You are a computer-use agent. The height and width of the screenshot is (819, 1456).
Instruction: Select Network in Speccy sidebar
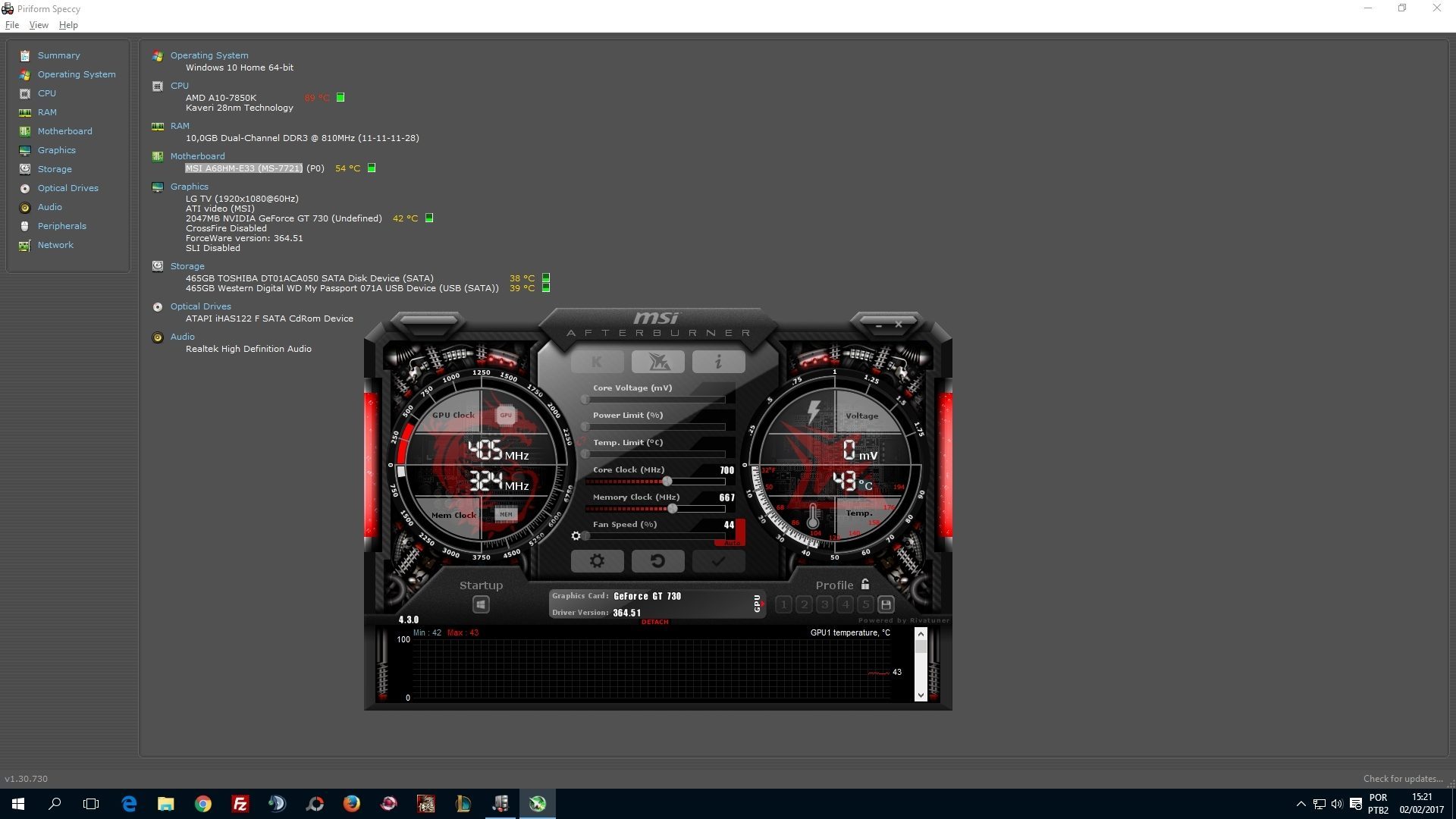click(55, 245)
